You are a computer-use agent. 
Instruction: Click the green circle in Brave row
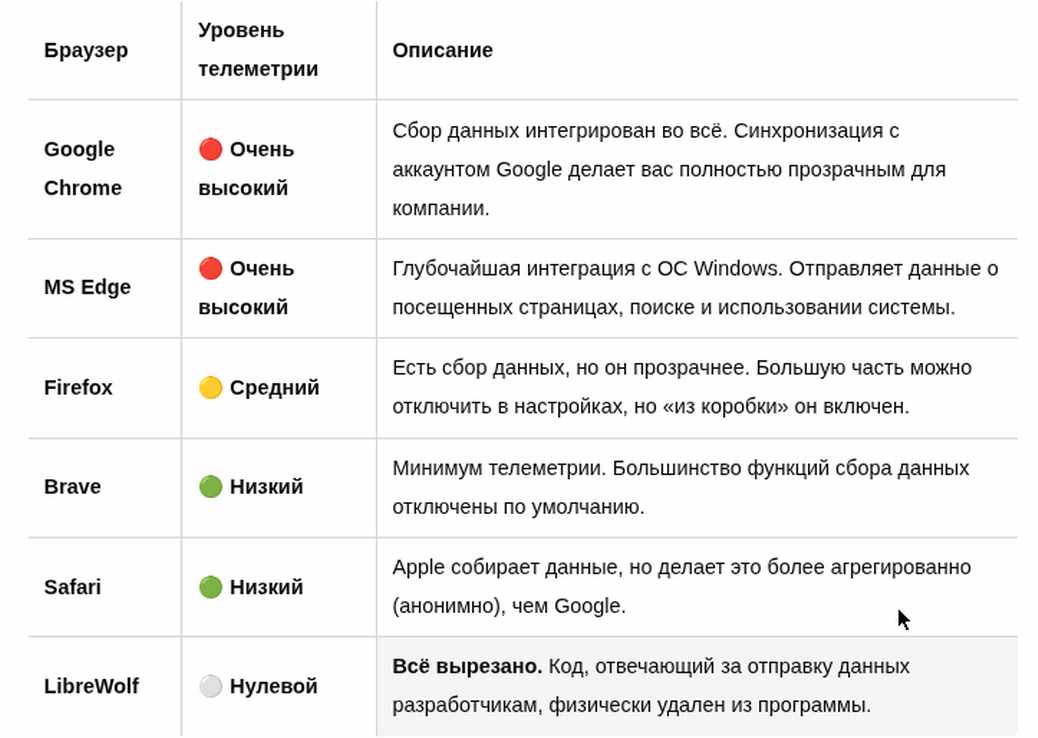point(211,487)
